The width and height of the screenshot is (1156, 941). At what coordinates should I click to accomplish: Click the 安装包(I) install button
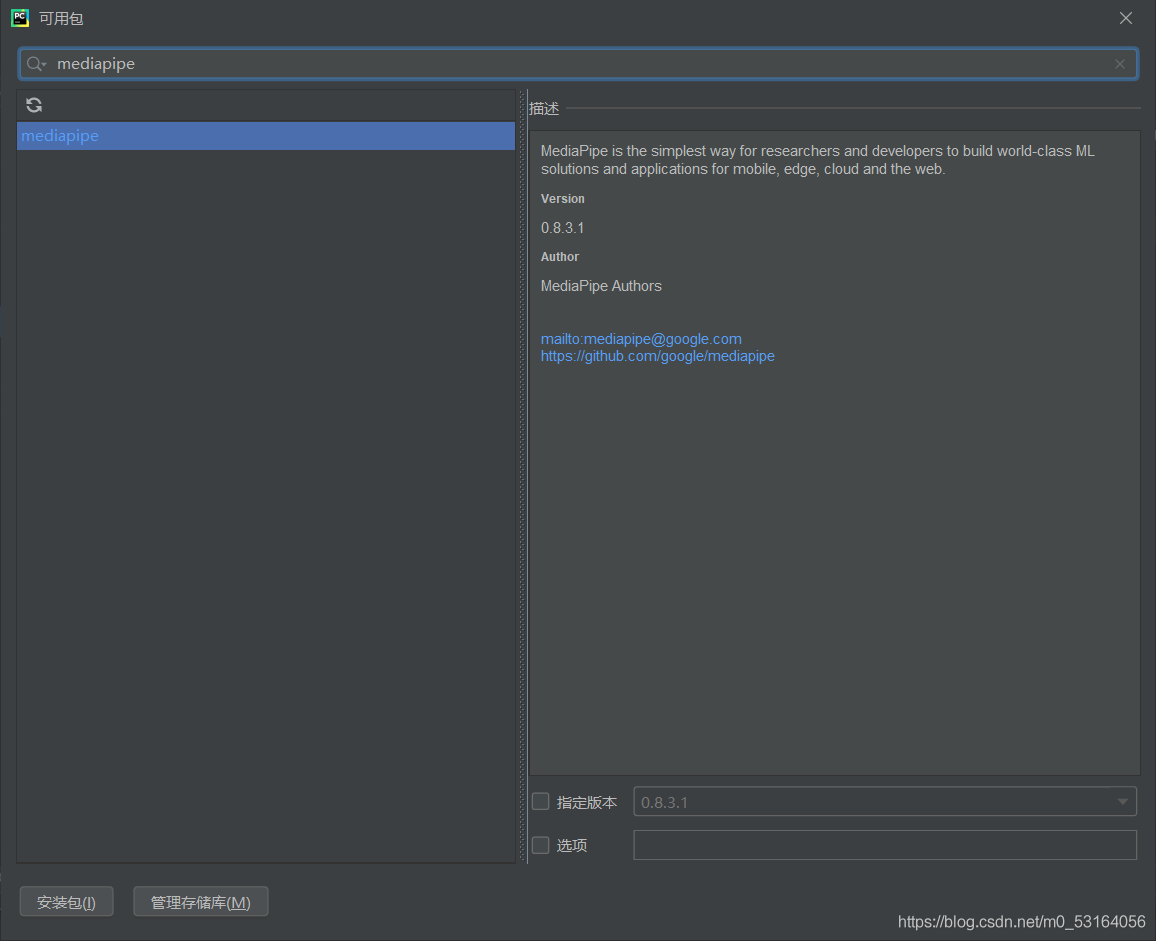[x=66, y=902]
